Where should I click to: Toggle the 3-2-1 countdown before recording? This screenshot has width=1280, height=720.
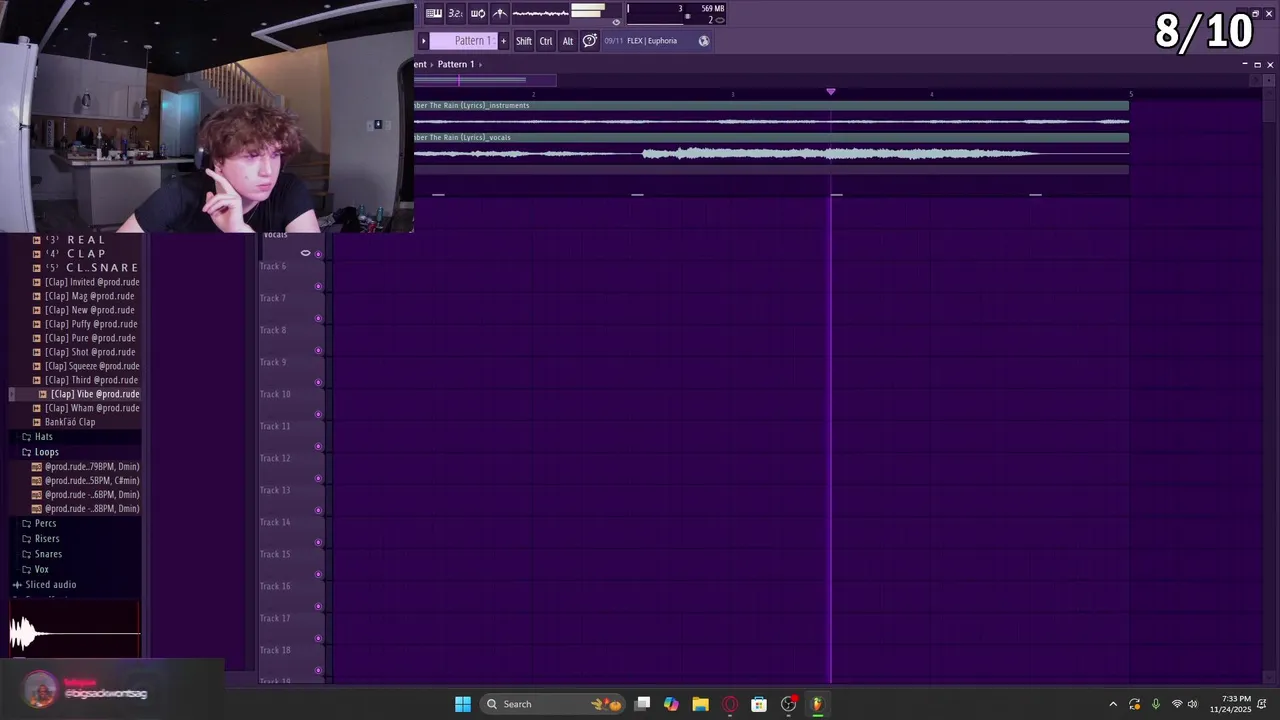click(x=455, y=13)
